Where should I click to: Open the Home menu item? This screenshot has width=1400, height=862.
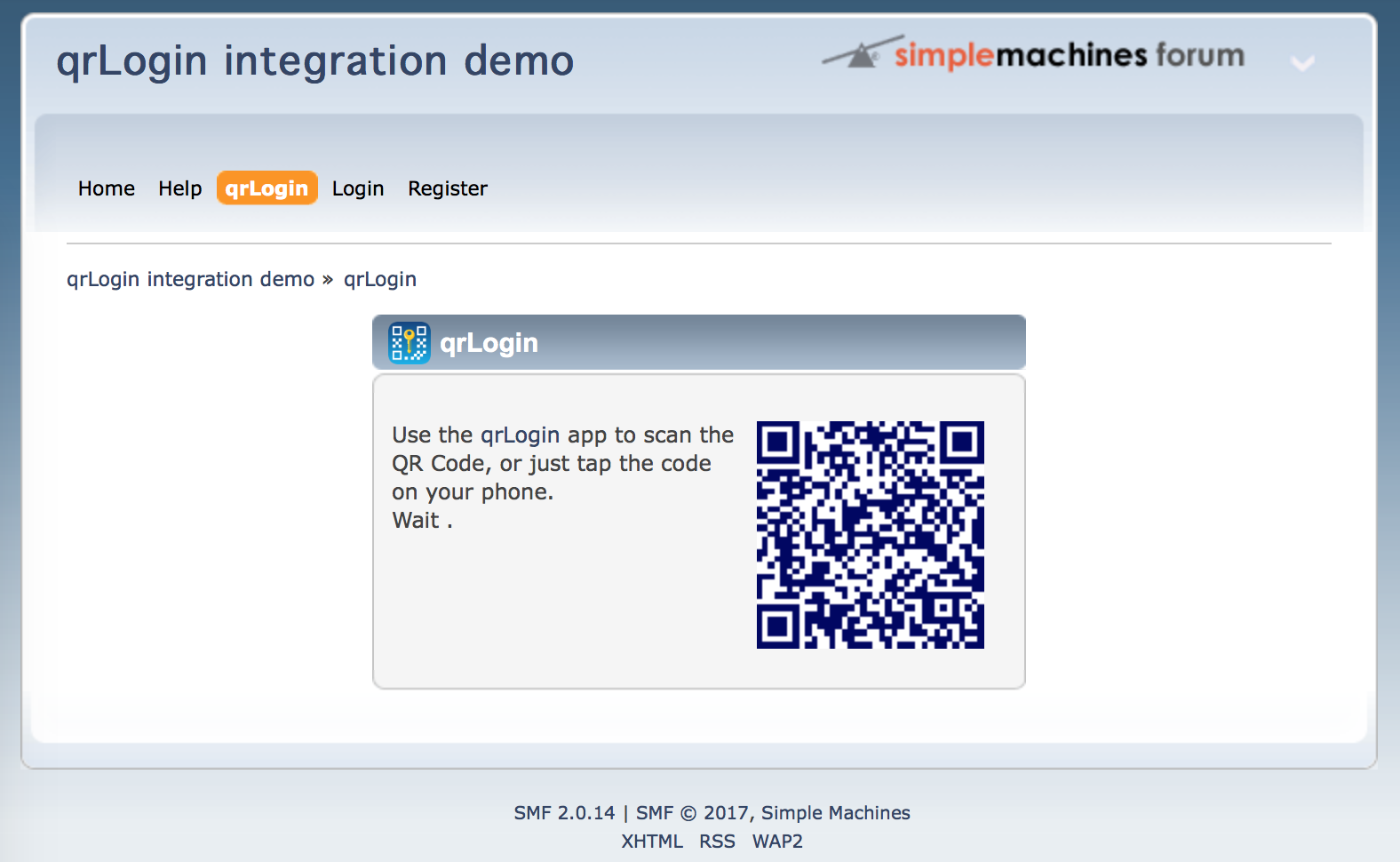point(107,188)
